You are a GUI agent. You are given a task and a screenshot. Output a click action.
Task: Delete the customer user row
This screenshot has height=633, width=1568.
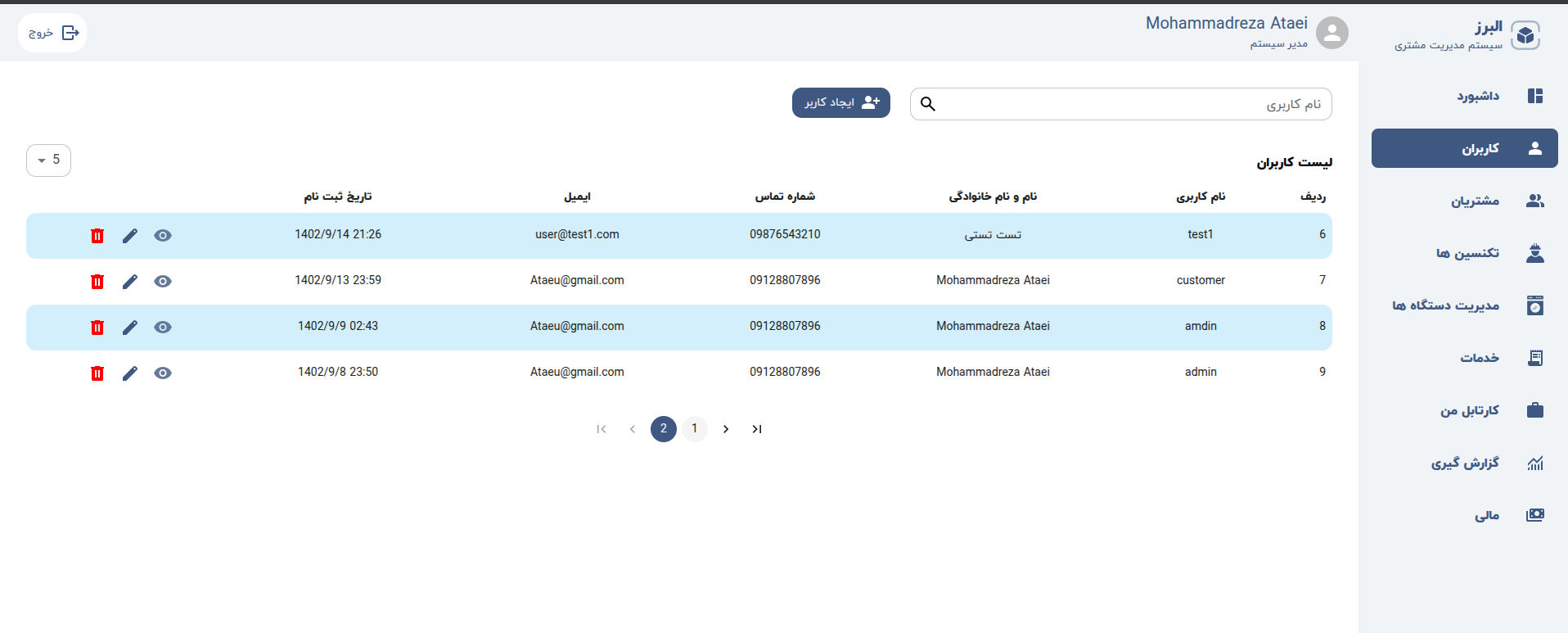point(97,282)
